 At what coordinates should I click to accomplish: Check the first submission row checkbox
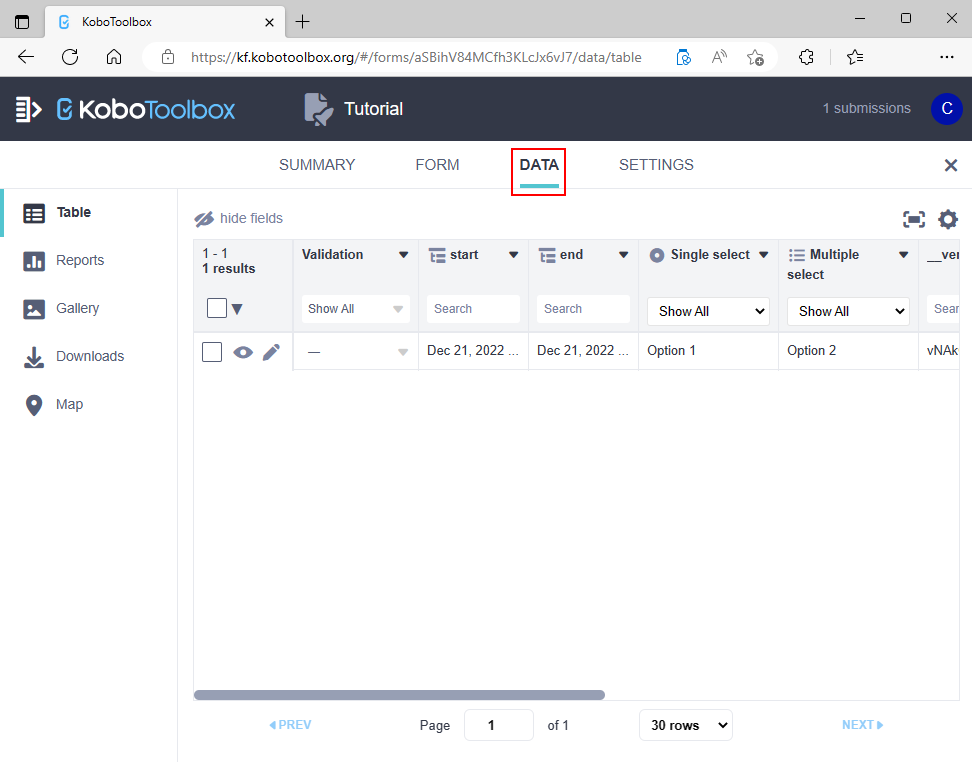pyautogui.click(x=212, y=352)
